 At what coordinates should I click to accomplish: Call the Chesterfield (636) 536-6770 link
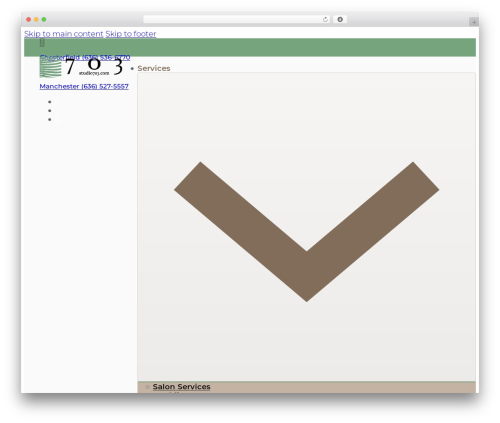coord(85,57)
